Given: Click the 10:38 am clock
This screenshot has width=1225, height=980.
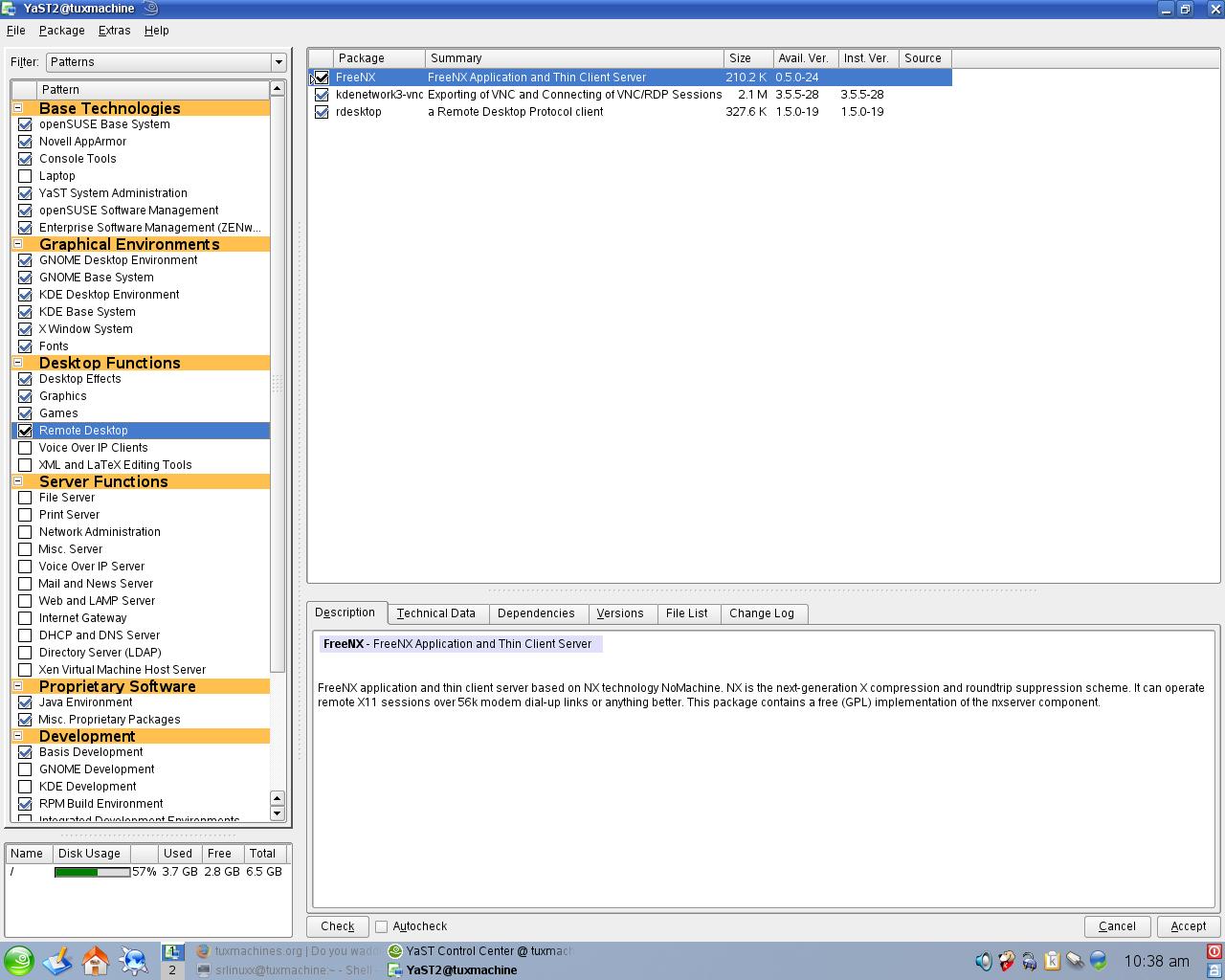Looking at the screenshot, I should click(x=1156, y=961).
